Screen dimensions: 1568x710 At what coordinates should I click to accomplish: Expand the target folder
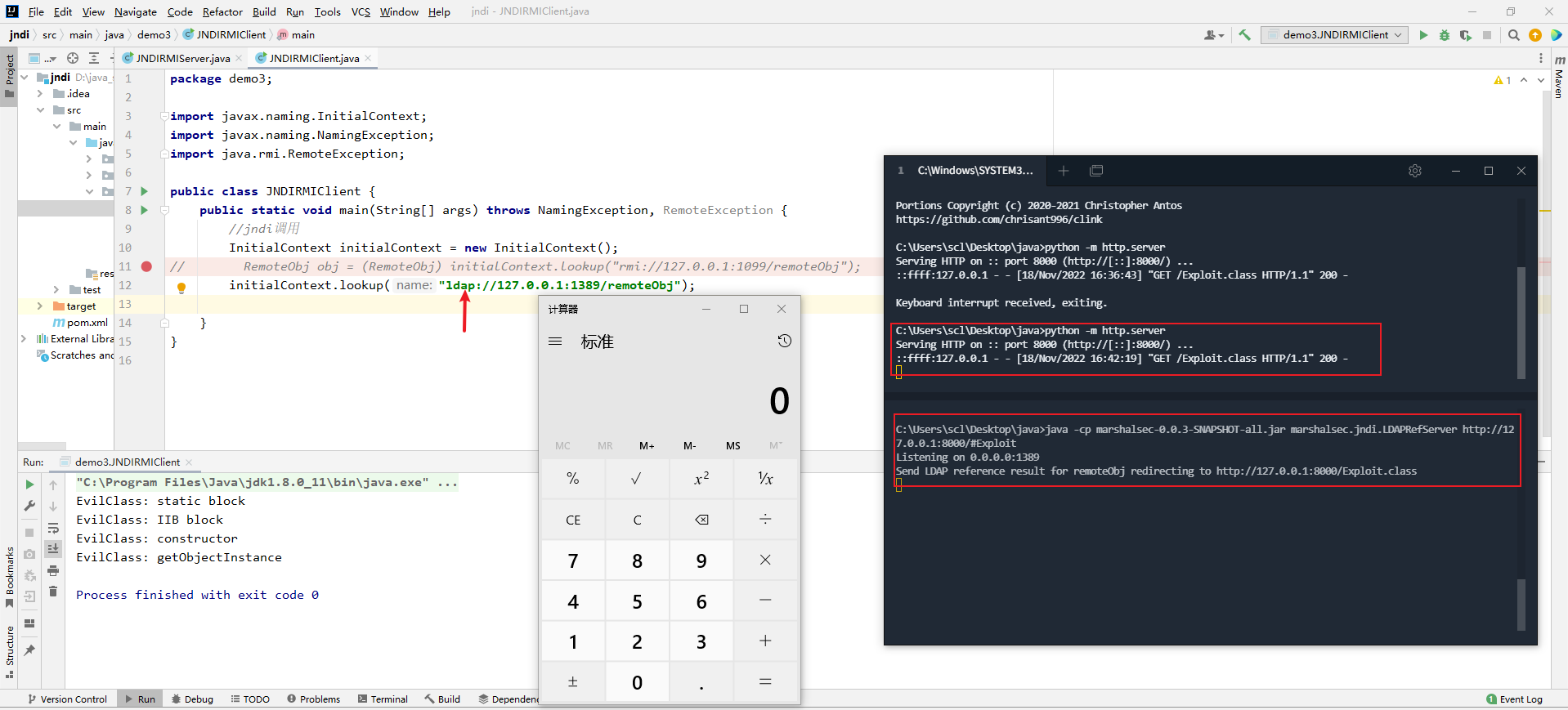pyautogui.click(x=40, y=306)
